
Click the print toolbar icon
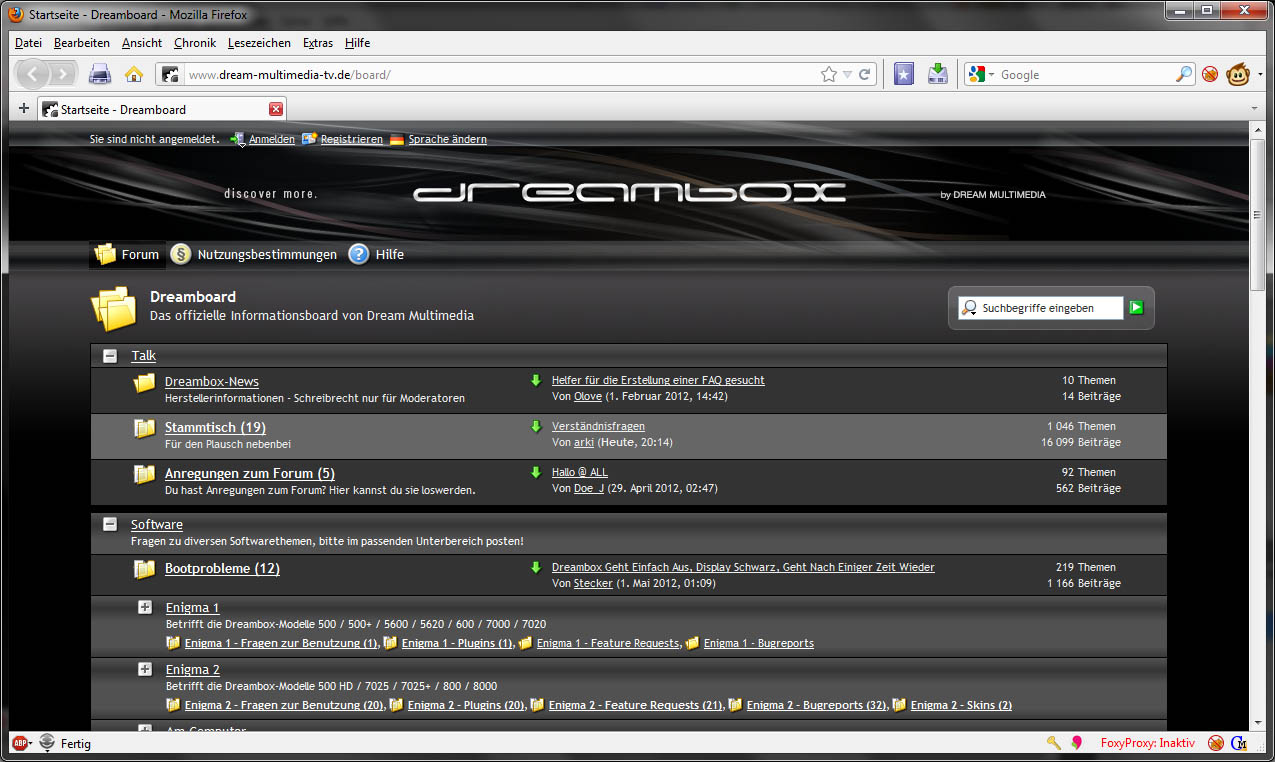[x=100, y=74]
